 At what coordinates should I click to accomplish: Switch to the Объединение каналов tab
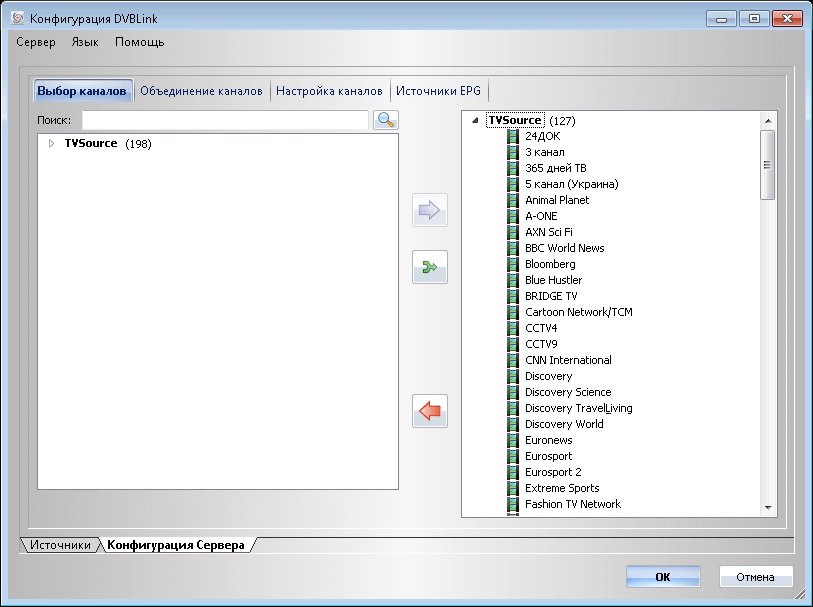[201, 91]
